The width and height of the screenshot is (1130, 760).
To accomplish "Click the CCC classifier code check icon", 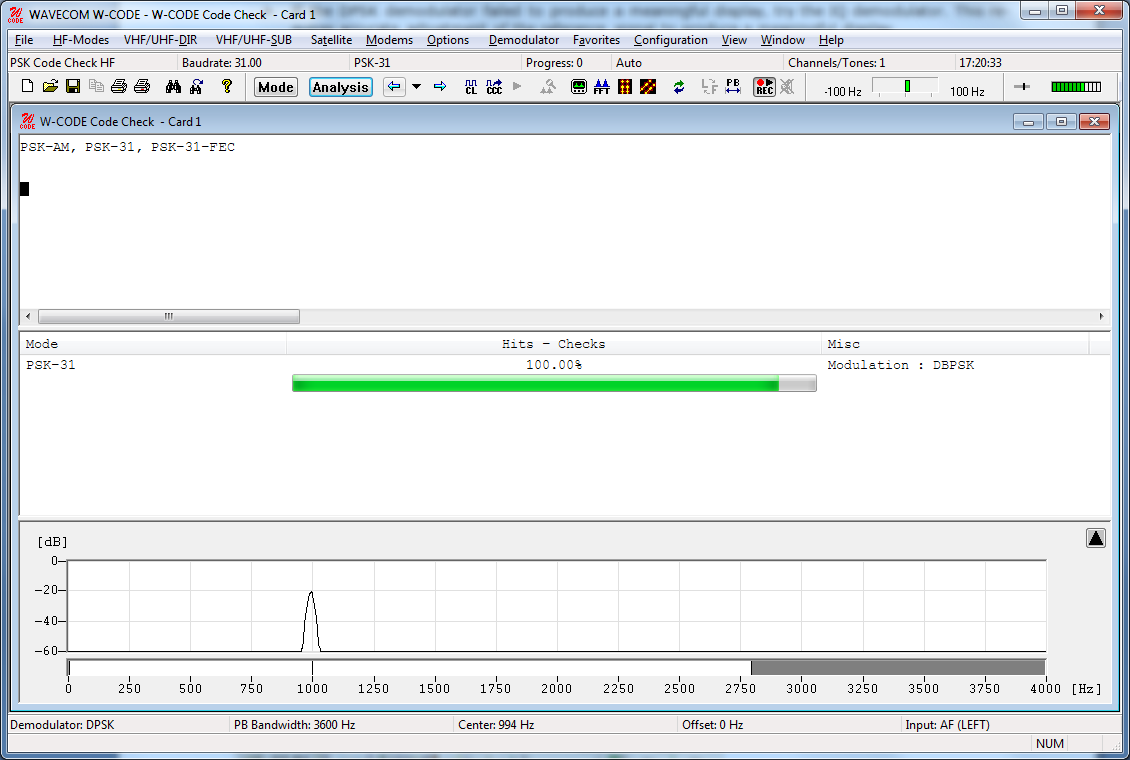I will pyautogui.click(x=494, y=87).
